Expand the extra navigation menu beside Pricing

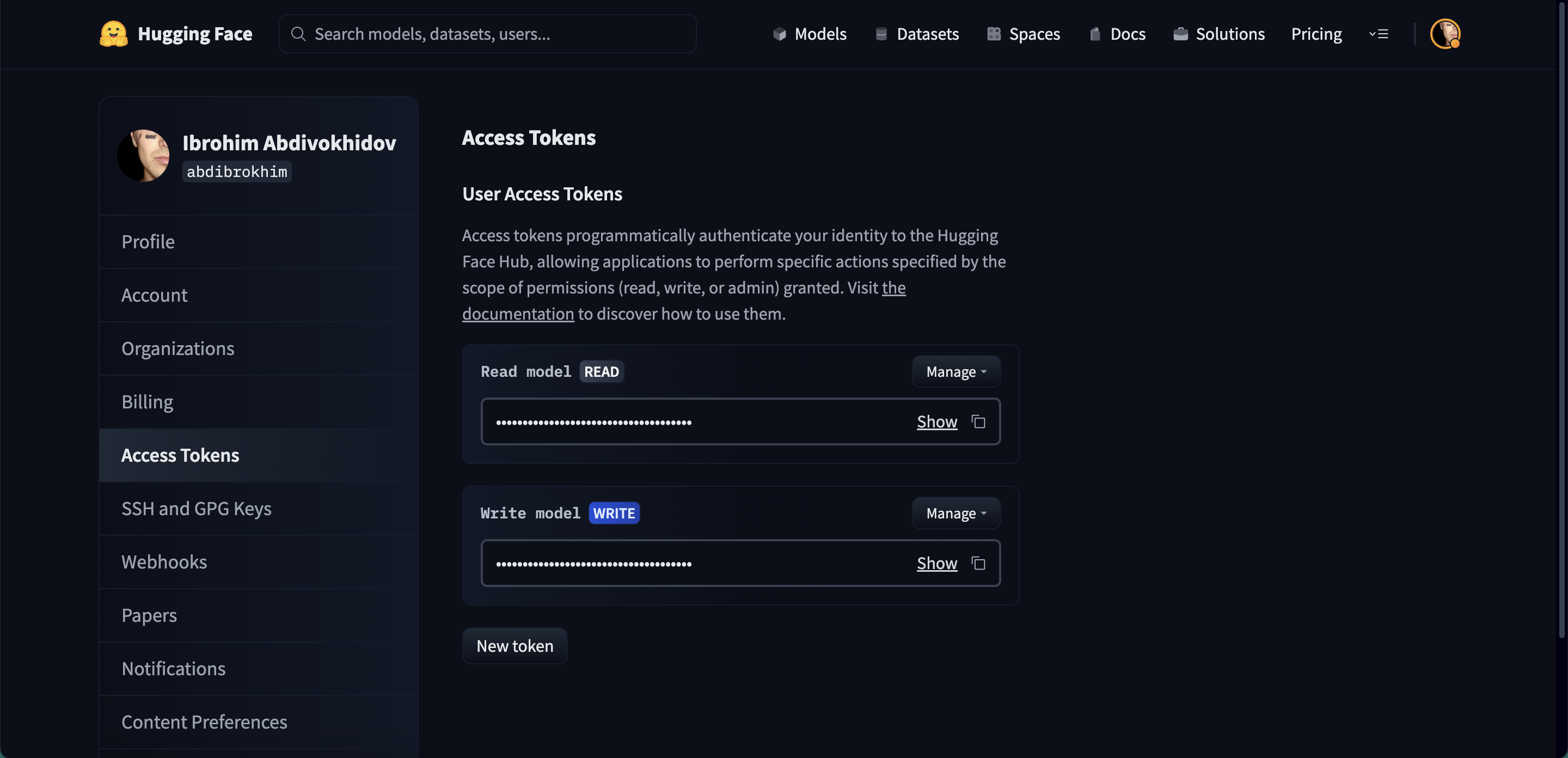(1379, 34)
